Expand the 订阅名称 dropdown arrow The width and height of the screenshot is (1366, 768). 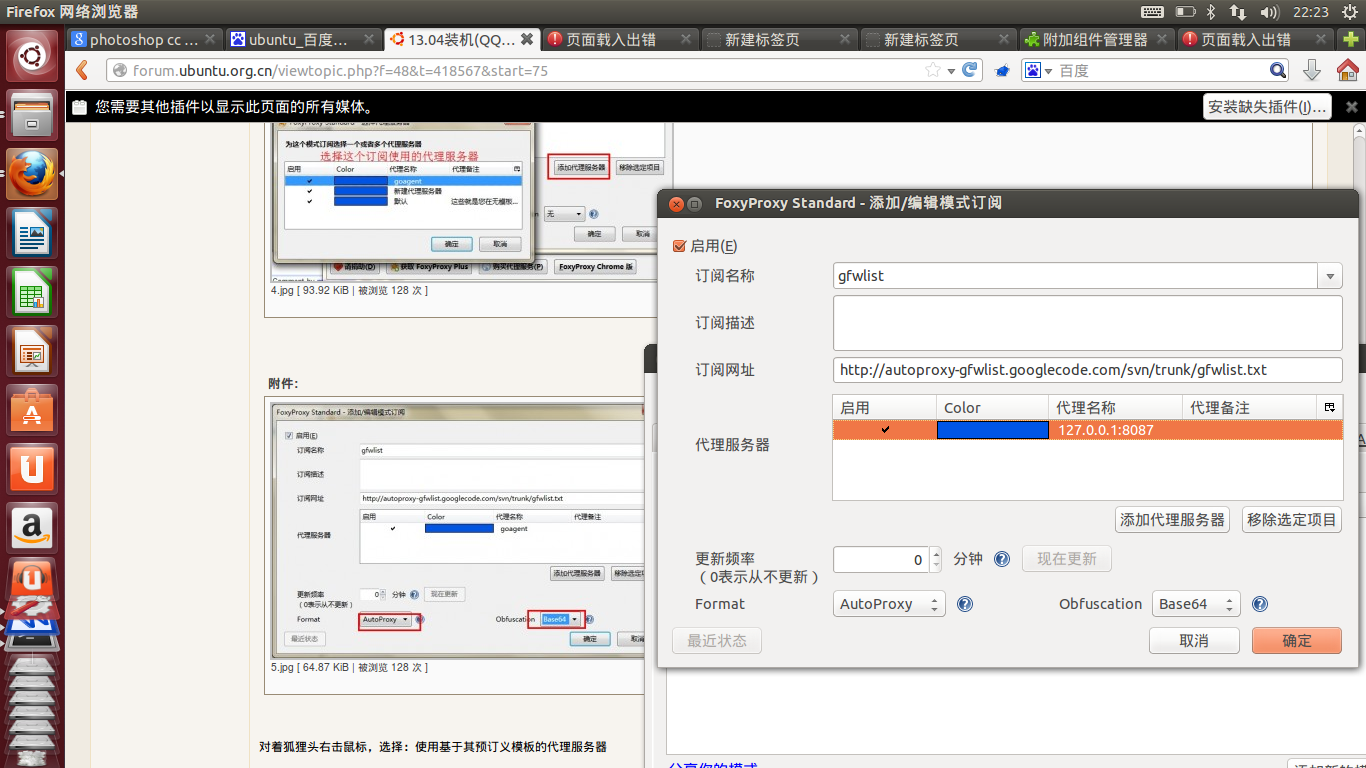click(x=1330, y=276)
